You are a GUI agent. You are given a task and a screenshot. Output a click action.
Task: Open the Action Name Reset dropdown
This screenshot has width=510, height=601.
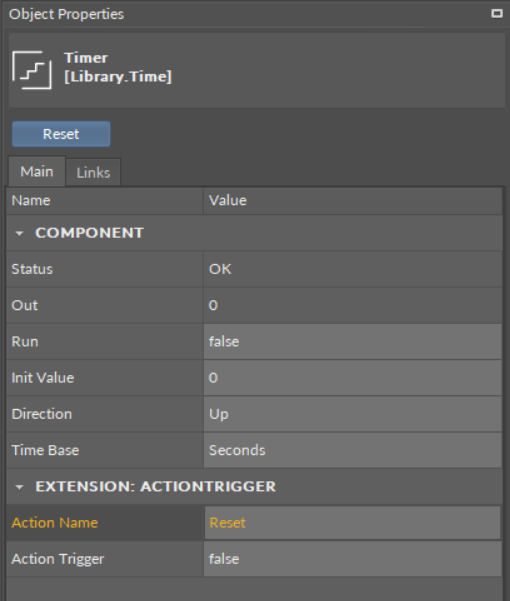click(x=353, y=523)
